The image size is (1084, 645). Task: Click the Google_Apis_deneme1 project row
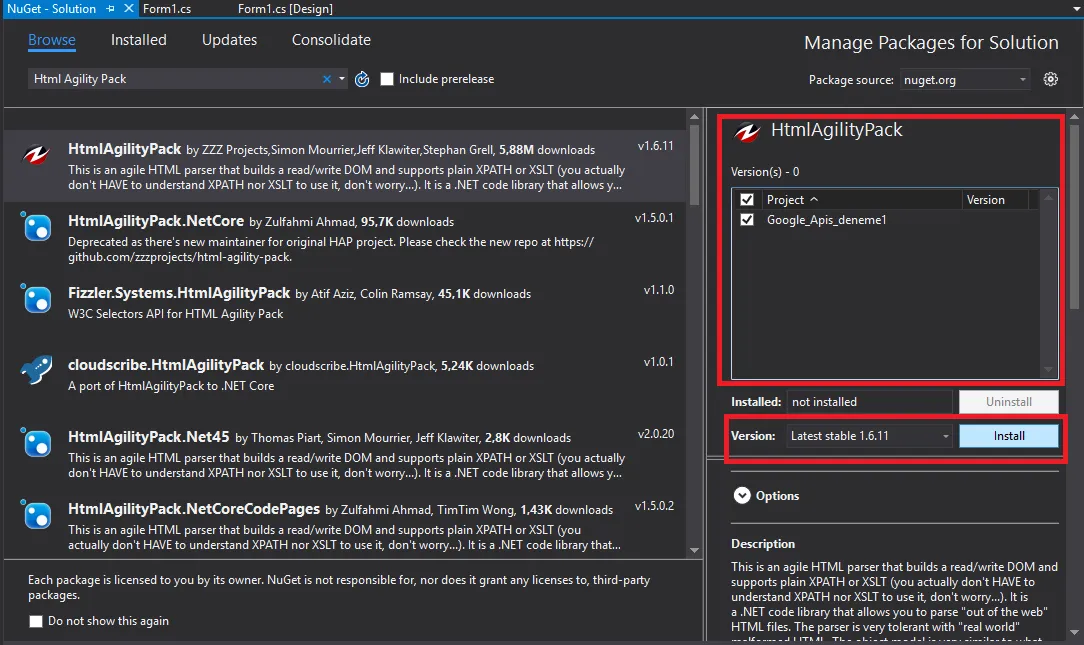(x=885, y=220)
